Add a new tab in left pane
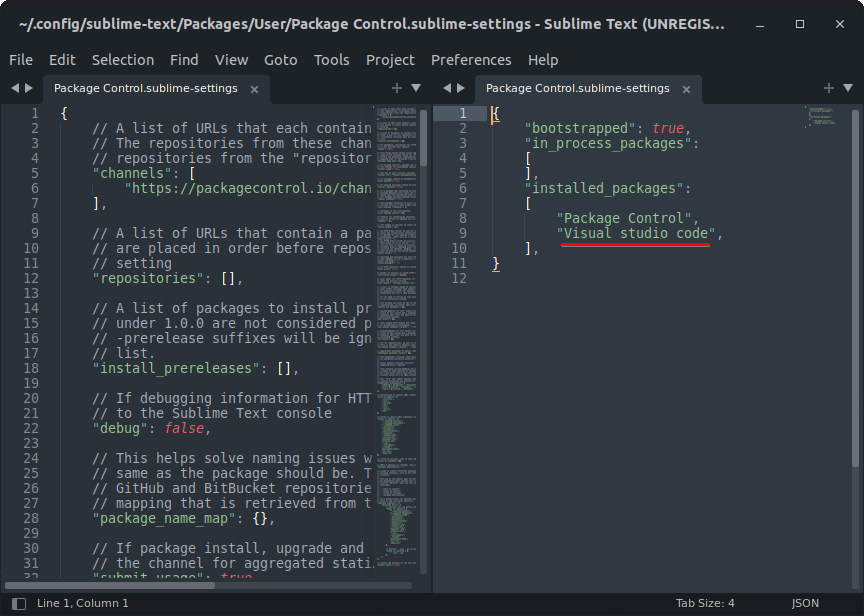The width and height of the screenshot is (864, 616). pyautogui.click(x=397, y=88)
